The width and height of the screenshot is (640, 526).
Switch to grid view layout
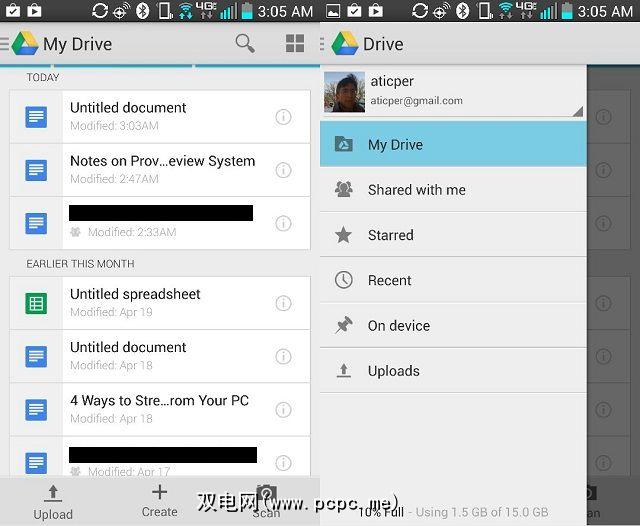[x=295, y=43]
